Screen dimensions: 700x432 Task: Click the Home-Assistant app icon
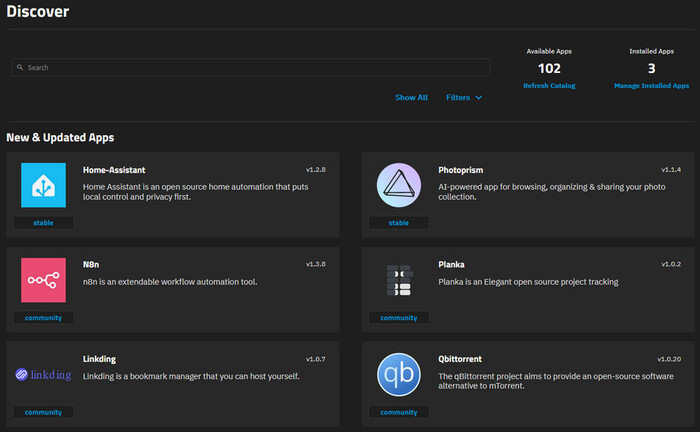click(x=43, y=185)
